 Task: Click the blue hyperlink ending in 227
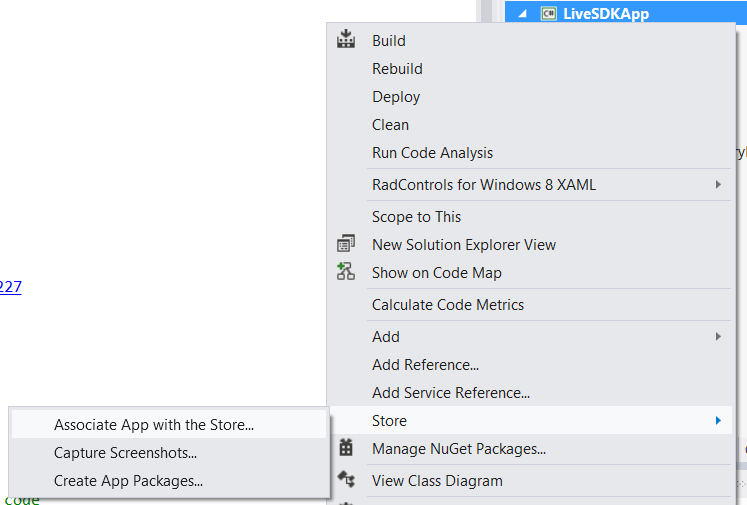pyautogui.click(x=10, y=287)
